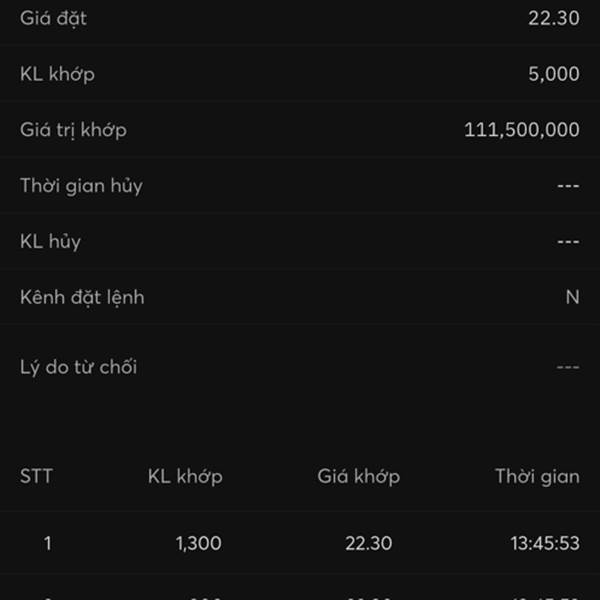The image size is (600, 600).
Task: Tap the 13:45:53 timestamp in row 1
Action: coord(544,544)
